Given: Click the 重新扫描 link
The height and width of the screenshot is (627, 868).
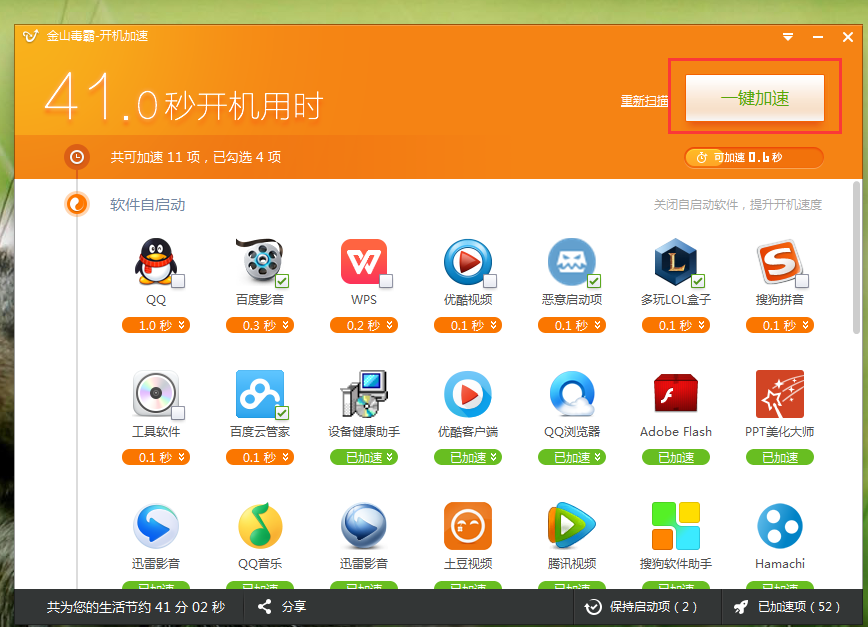Looking at the screenshot, I should pos(644,101).
